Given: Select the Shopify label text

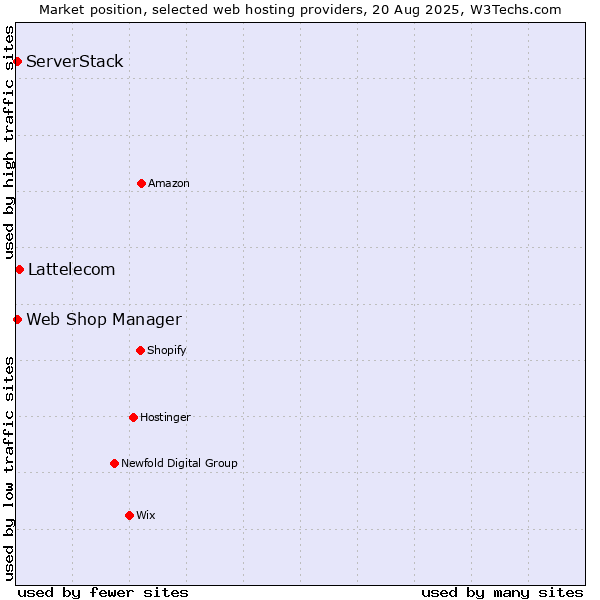Looking at the screenshot, I should [166, 350].
